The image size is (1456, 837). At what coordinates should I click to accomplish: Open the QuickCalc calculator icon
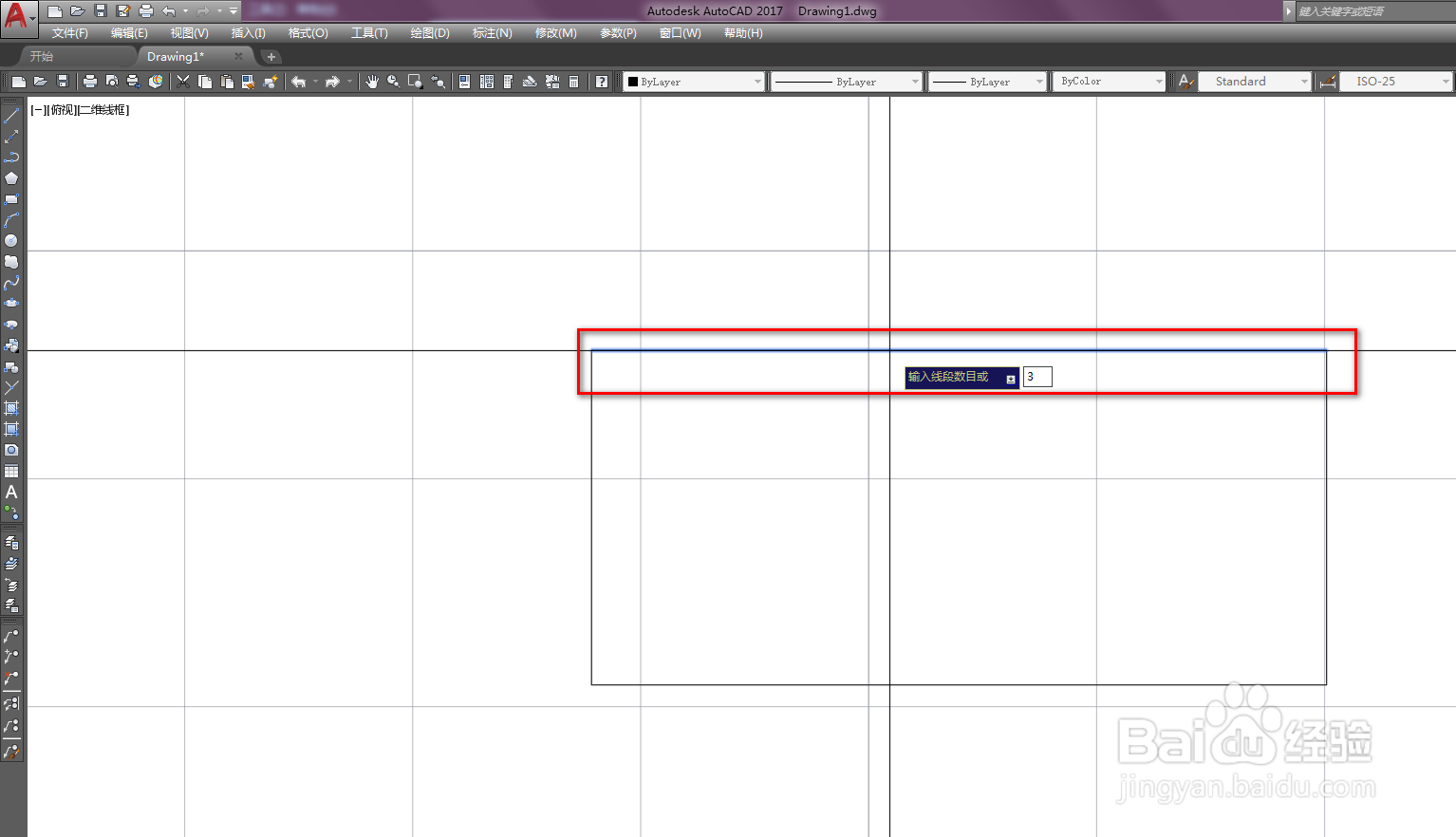pyautogui.click(x=573, y=82)
